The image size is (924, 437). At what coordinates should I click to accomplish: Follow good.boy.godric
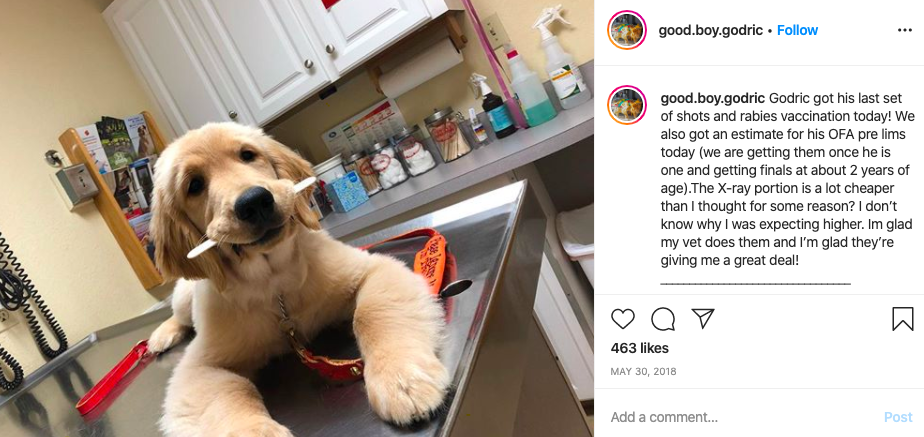click(797, 30)
